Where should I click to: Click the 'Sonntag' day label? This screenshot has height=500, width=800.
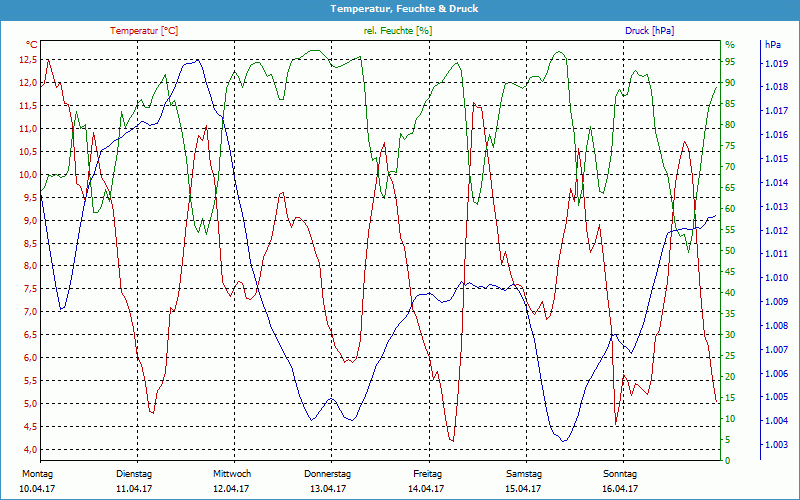(x=620, y=474)
